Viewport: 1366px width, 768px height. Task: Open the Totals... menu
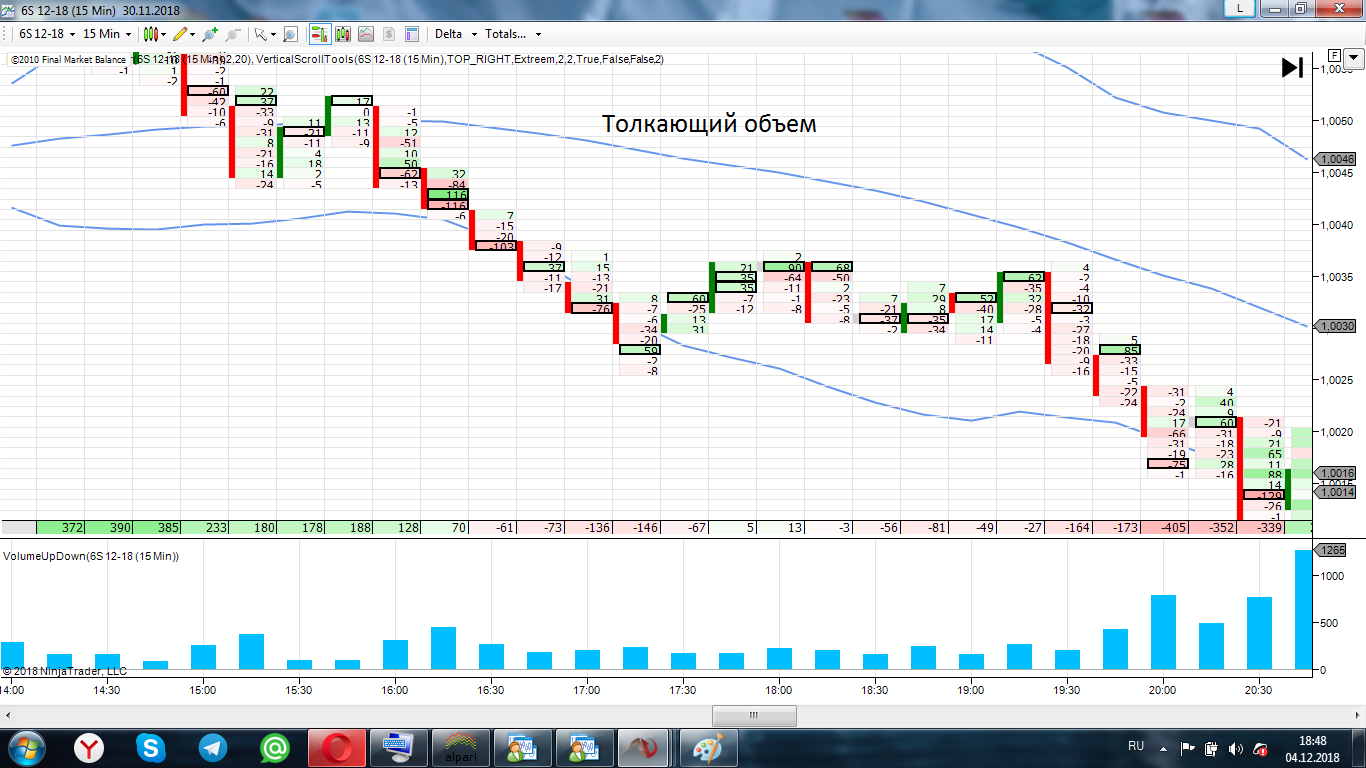(512, 34)
